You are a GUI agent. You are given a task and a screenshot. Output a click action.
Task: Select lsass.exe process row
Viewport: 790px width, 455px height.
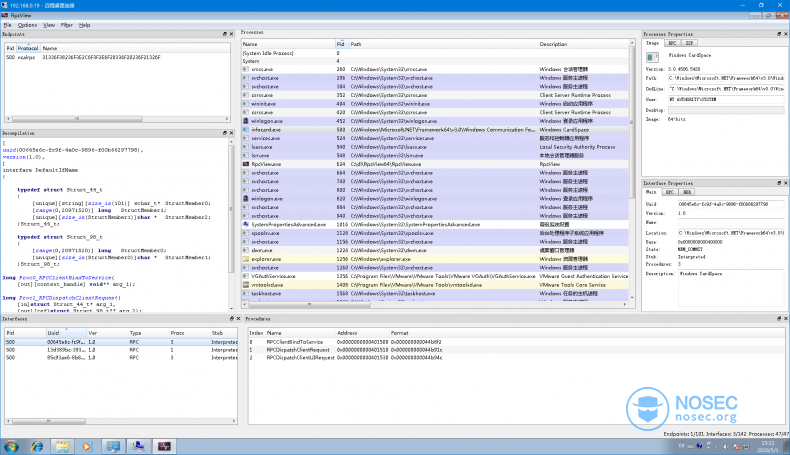(x=435, y=147)
